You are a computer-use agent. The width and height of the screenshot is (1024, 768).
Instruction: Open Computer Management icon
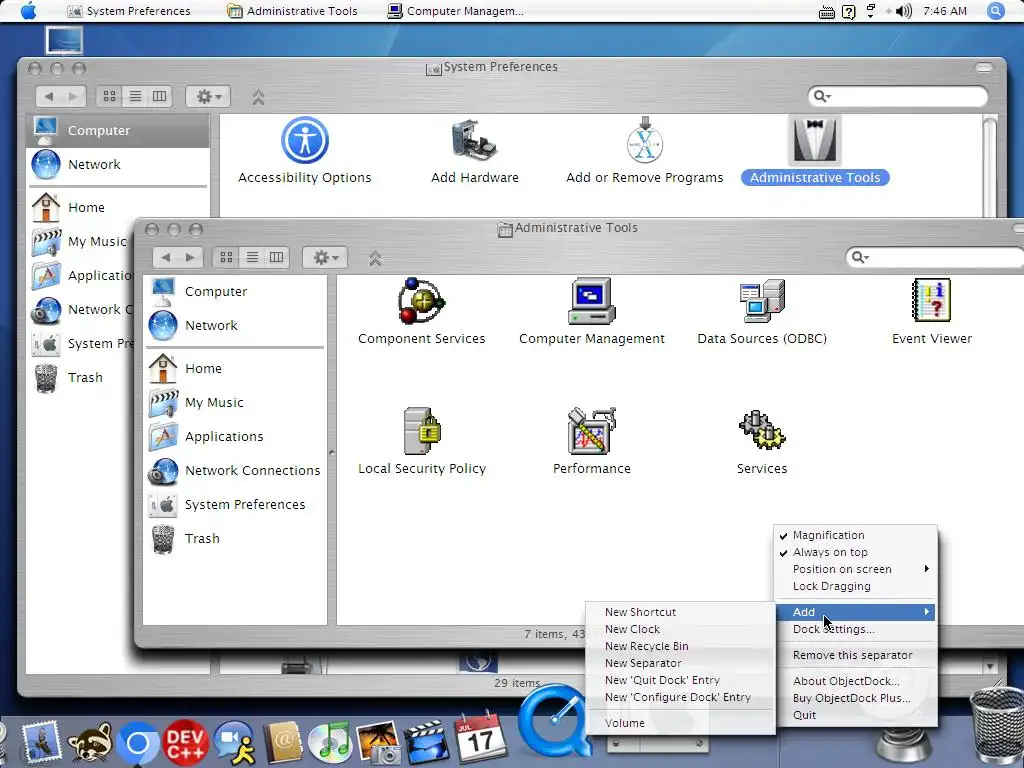592,301
